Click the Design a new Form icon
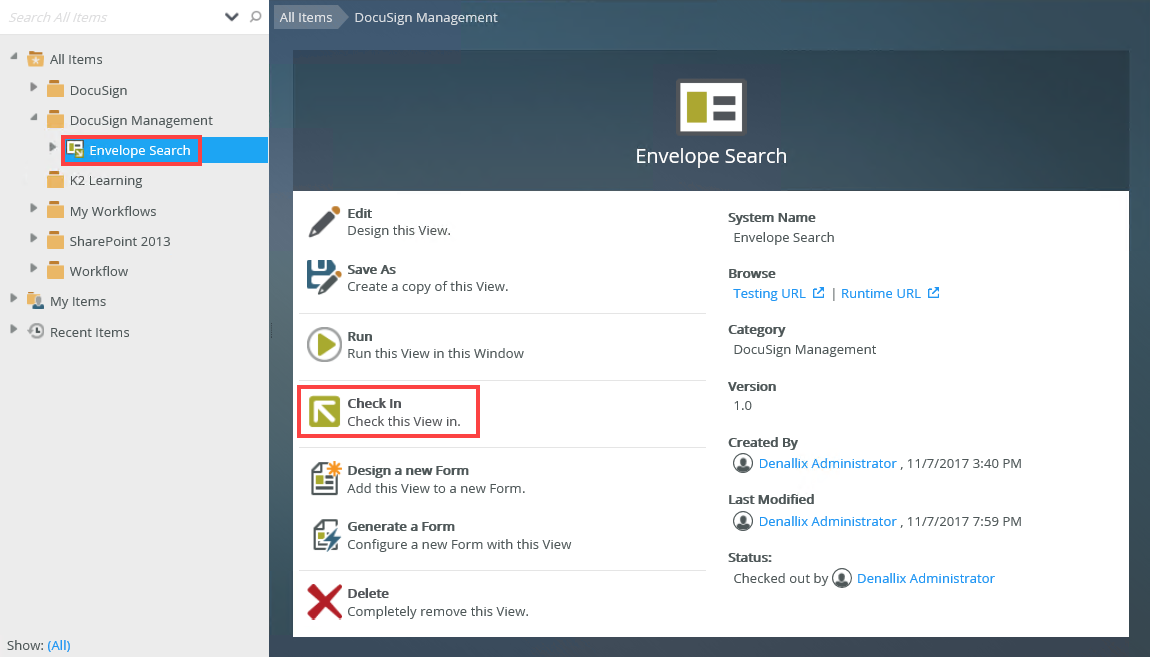1150x657 pixels. pos(325,478)
